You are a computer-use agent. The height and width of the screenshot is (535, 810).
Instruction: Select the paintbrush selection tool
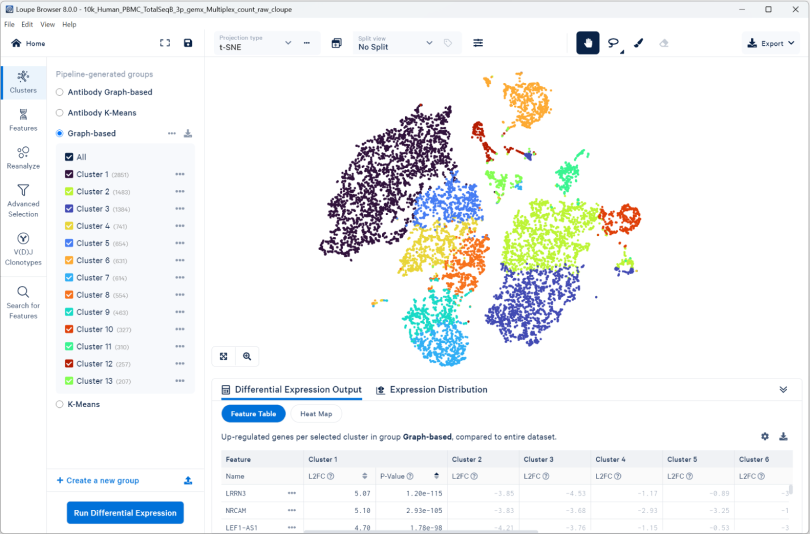tap(638, 43)
